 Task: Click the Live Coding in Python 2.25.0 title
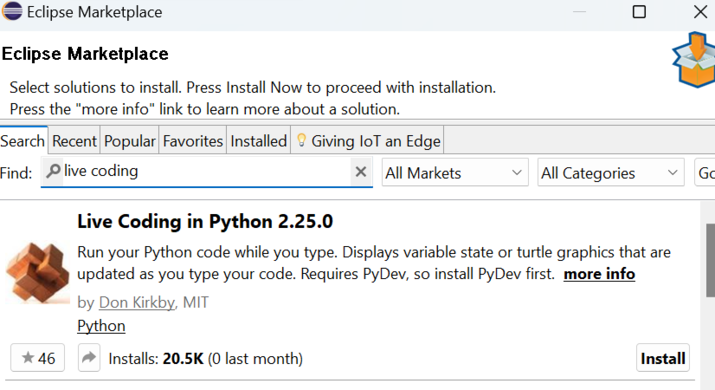coord(205,221)
